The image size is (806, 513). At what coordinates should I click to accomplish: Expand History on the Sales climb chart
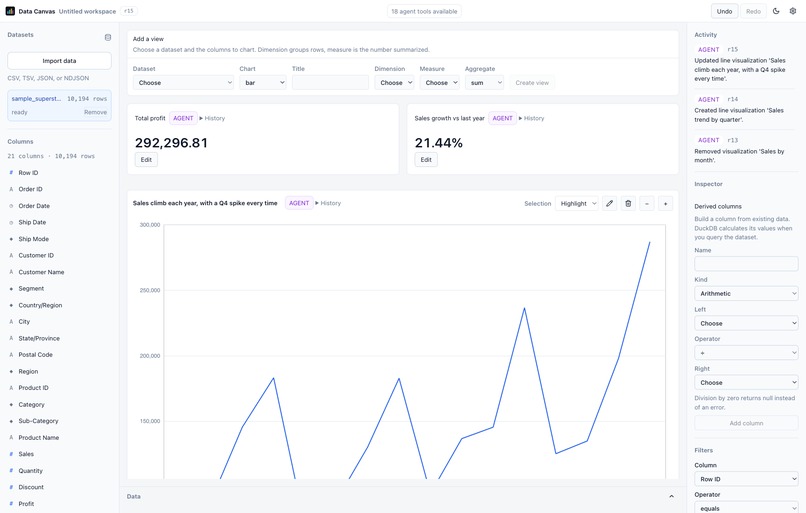tap(328, 203)
